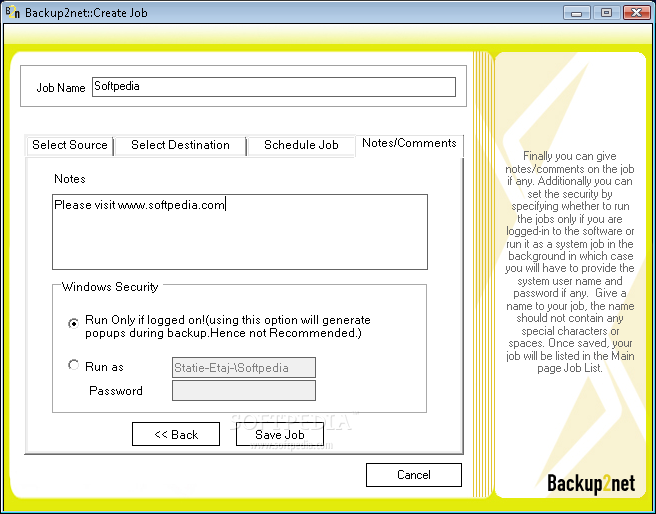
Task: Maximize the Create Job window
Action: click(607, 13)
